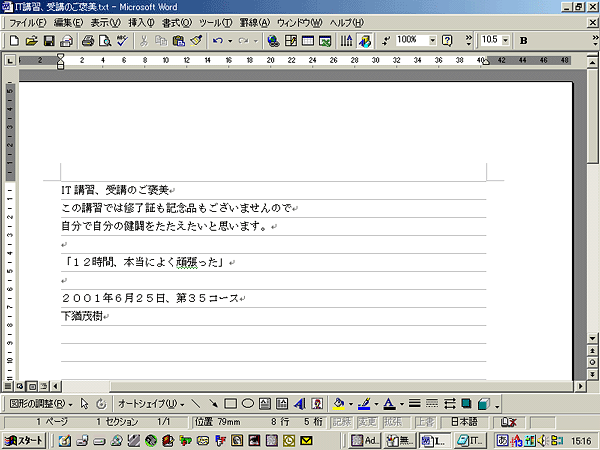Open the オートシェイプ dropdown menu
The width and height of the screenshot is (600, 450).
pyautogui.click(x=151, y=404)
